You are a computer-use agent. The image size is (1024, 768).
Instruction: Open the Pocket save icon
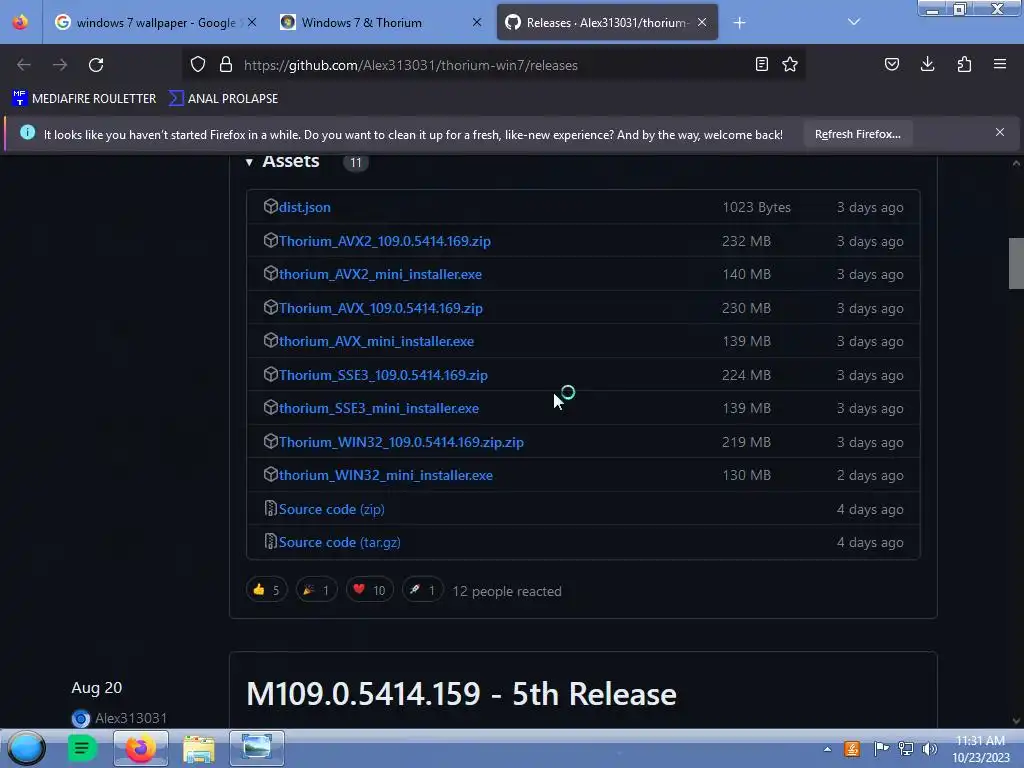point(892,65)
